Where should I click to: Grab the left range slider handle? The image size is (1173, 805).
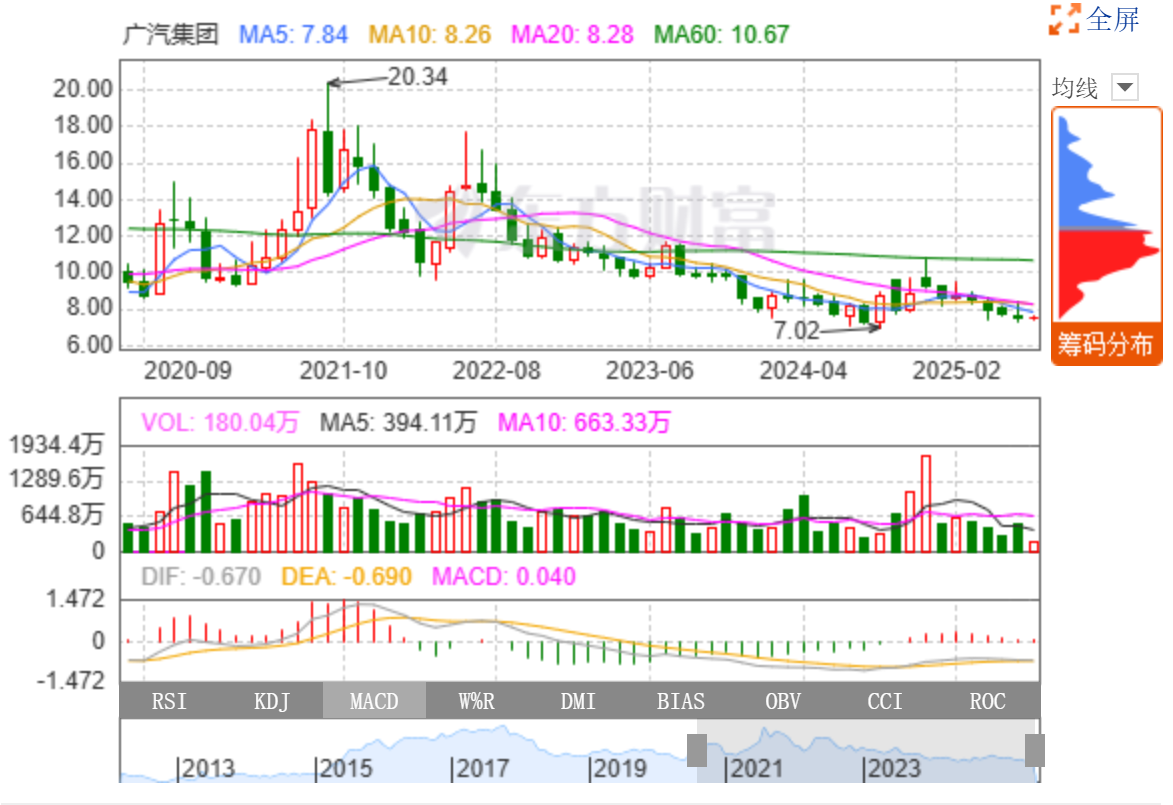tap(697, 750)
